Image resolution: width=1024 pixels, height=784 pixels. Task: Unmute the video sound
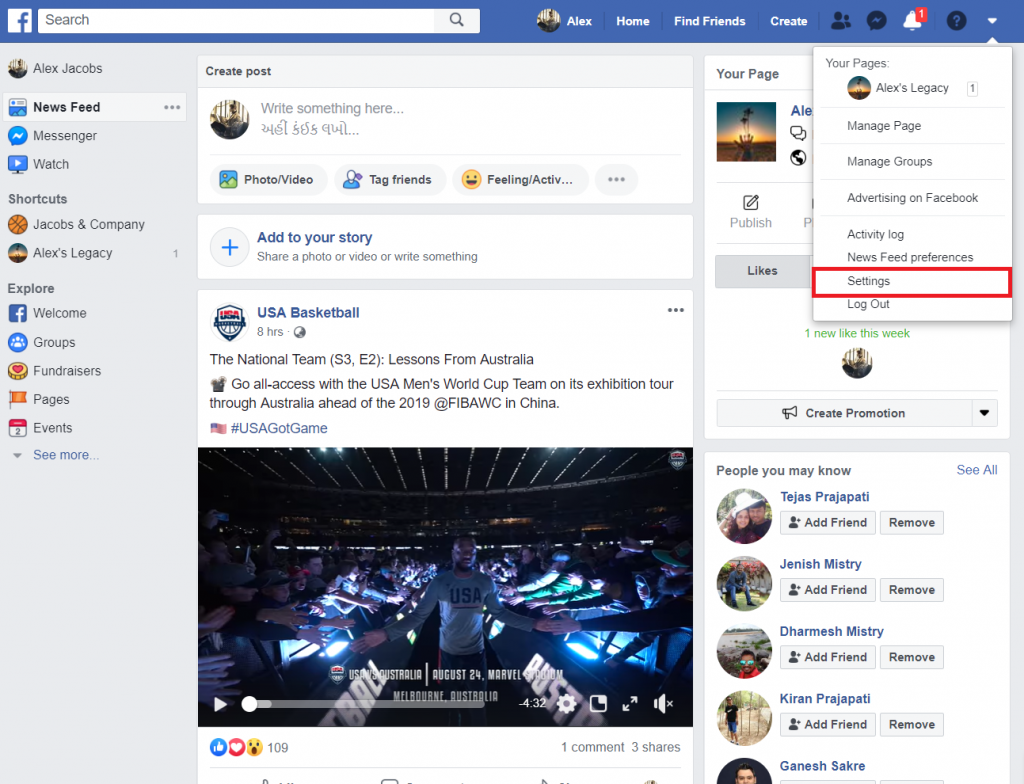click(663, 703)
